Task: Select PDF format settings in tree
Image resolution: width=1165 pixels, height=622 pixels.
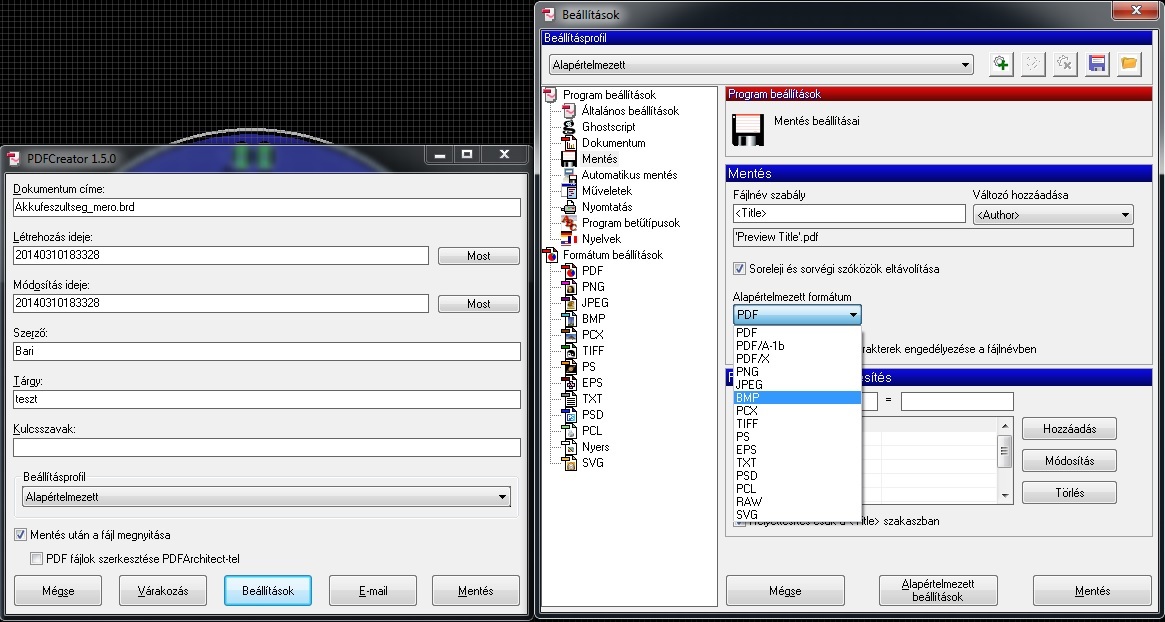Action: (x=592, y=271)
